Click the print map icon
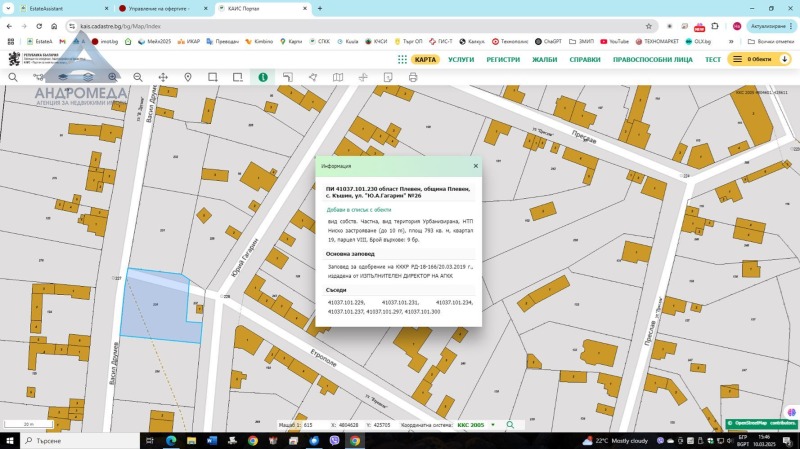 [413, 77]
